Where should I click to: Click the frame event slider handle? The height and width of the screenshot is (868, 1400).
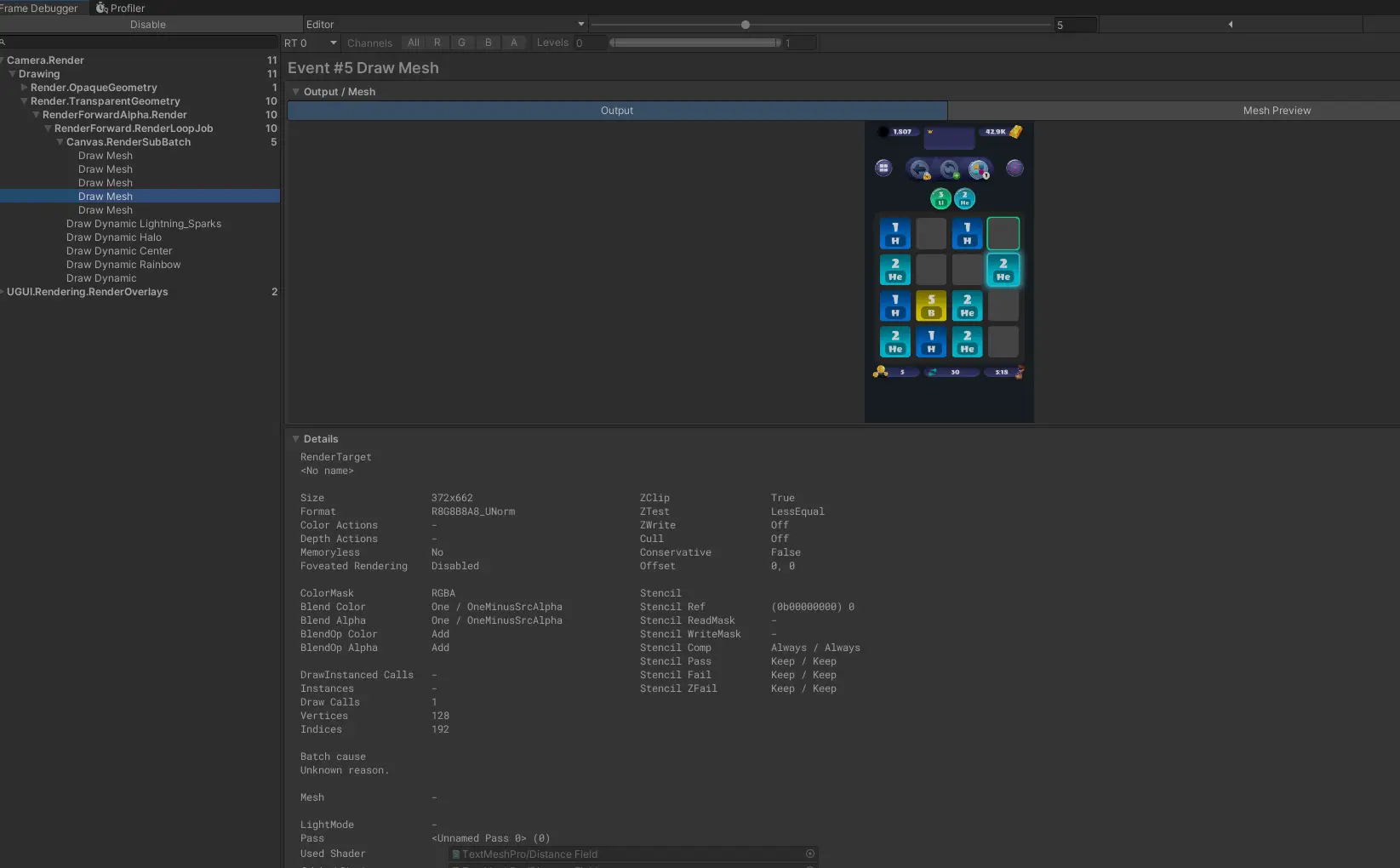pos(746,25)
